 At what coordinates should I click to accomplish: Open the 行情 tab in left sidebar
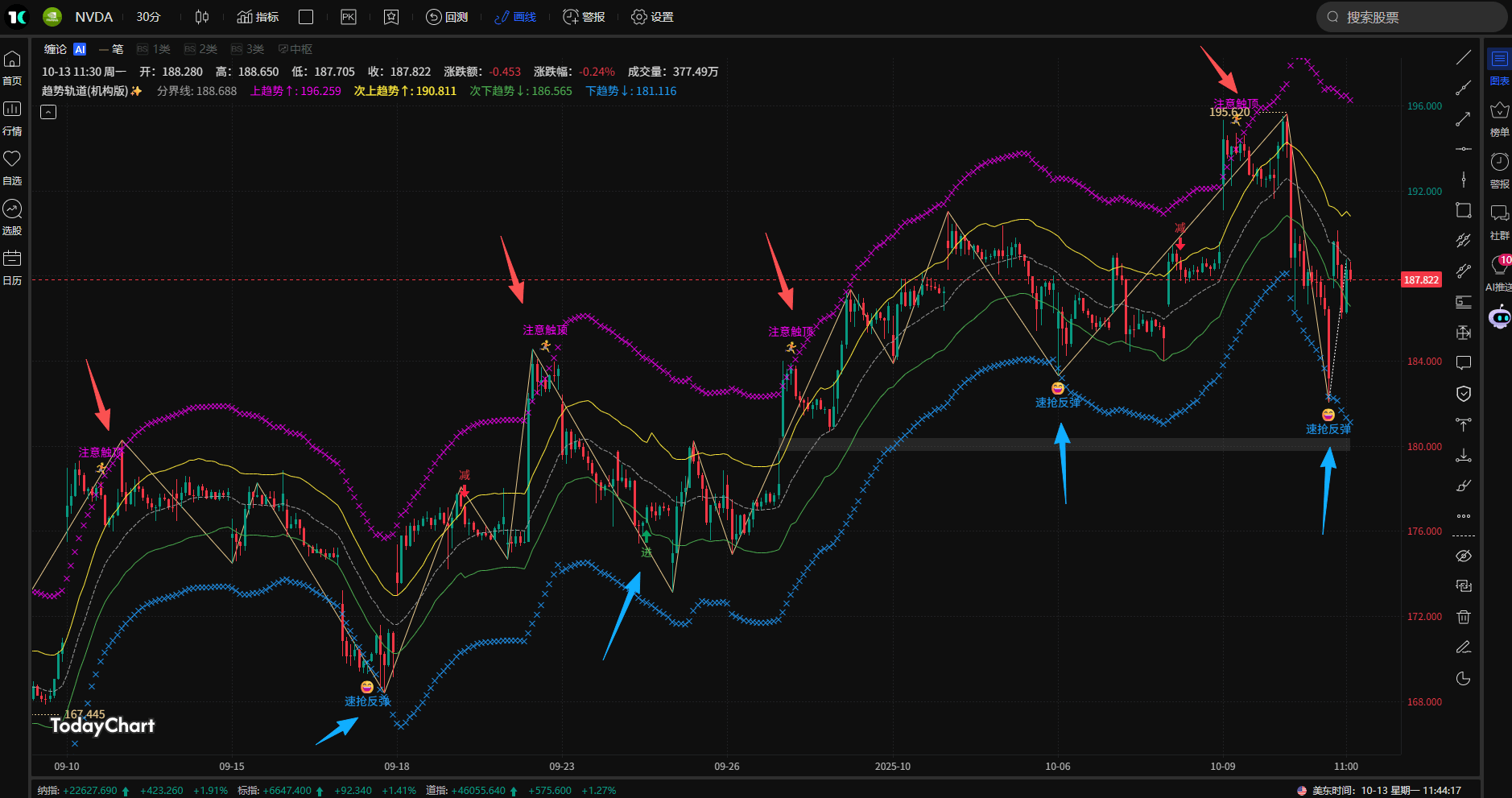[12, 117]
